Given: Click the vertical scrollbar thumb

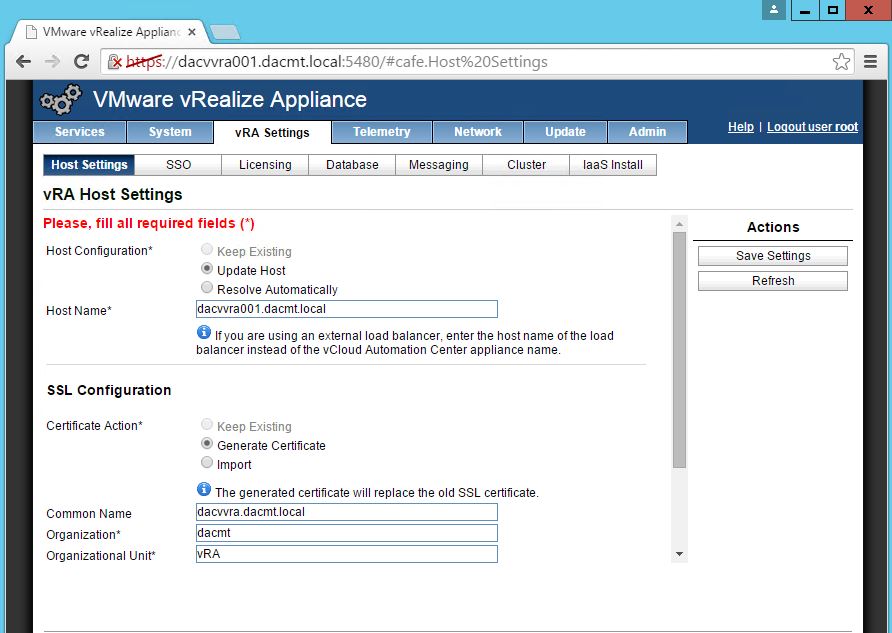Looking at the screenshot, I should tap(679, 350).
